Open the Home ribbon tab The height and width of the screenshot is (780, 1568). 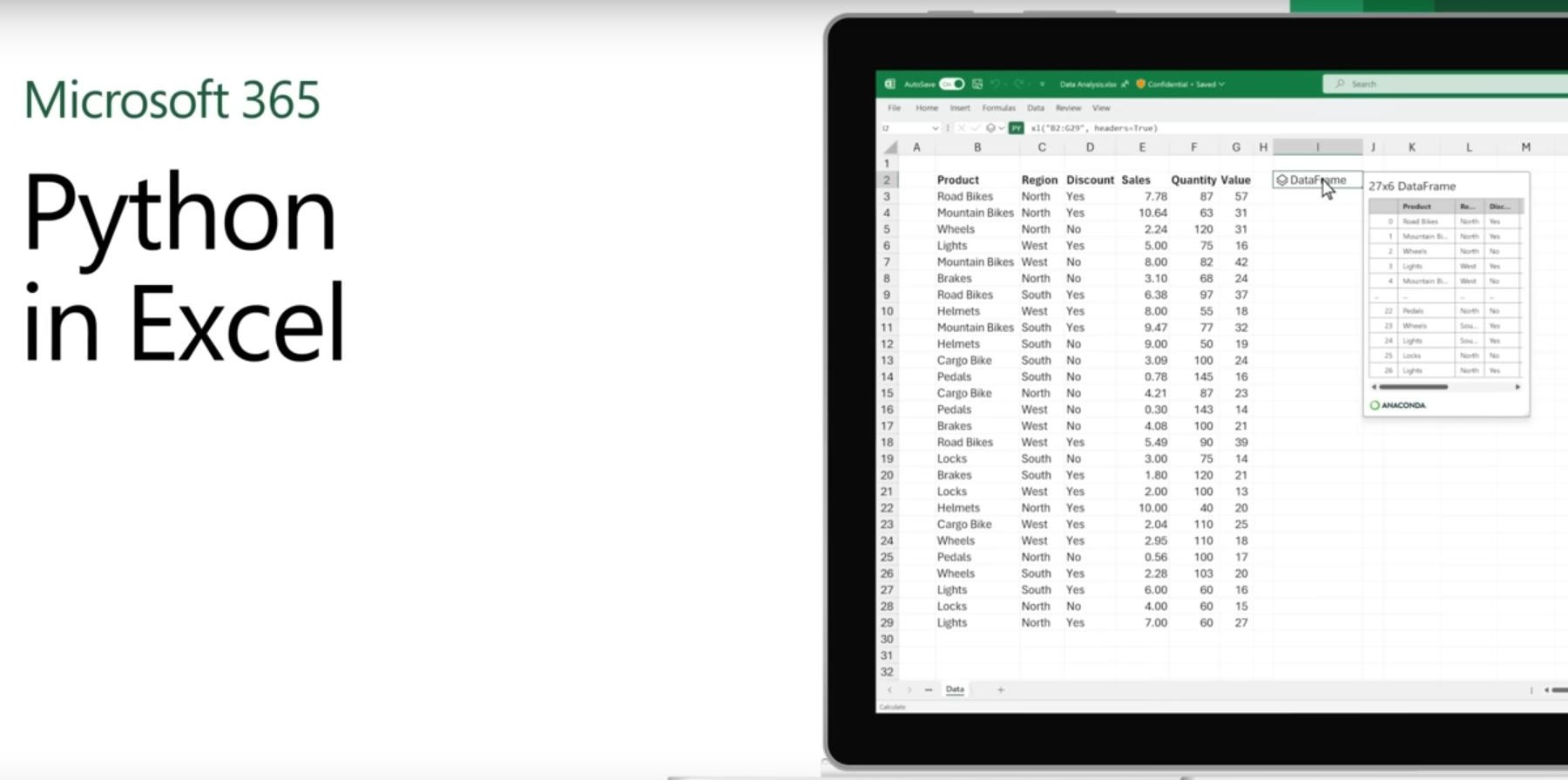coord(927,108)
